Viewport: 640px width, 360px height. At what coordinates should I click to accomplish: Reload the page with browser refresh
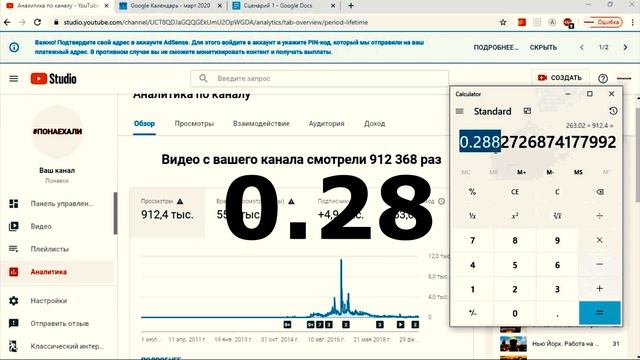[x=37, y=22]
